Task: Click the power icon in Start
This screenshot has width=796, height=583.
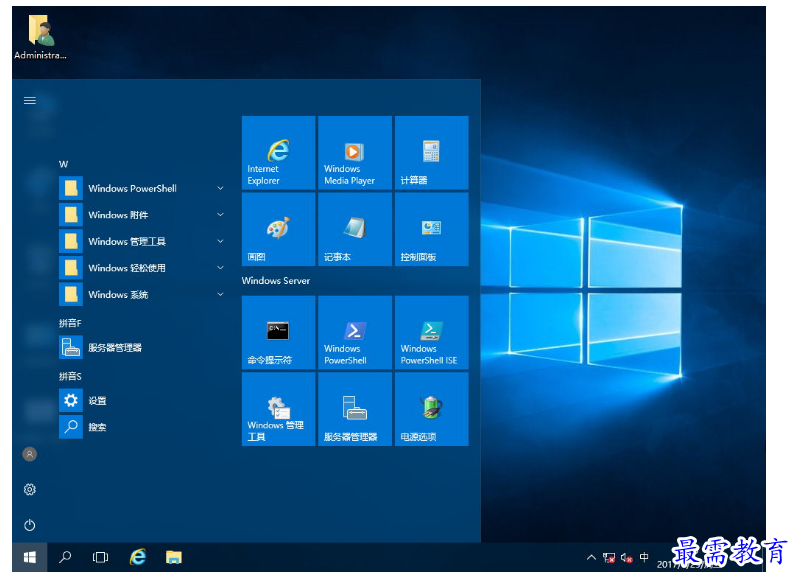Action: pos(30,525)
